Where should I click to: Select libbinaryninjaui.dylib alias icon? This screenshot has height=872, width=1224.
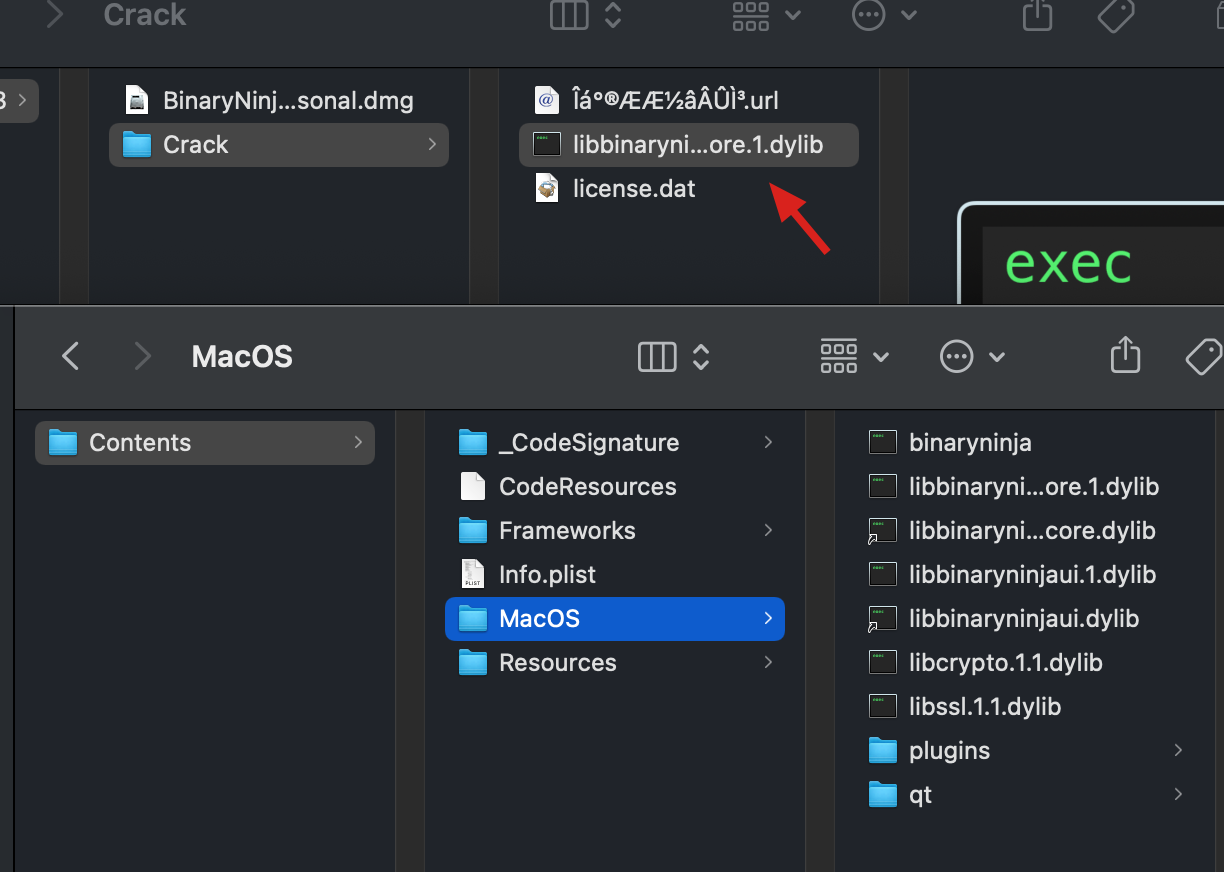(883, 618)
